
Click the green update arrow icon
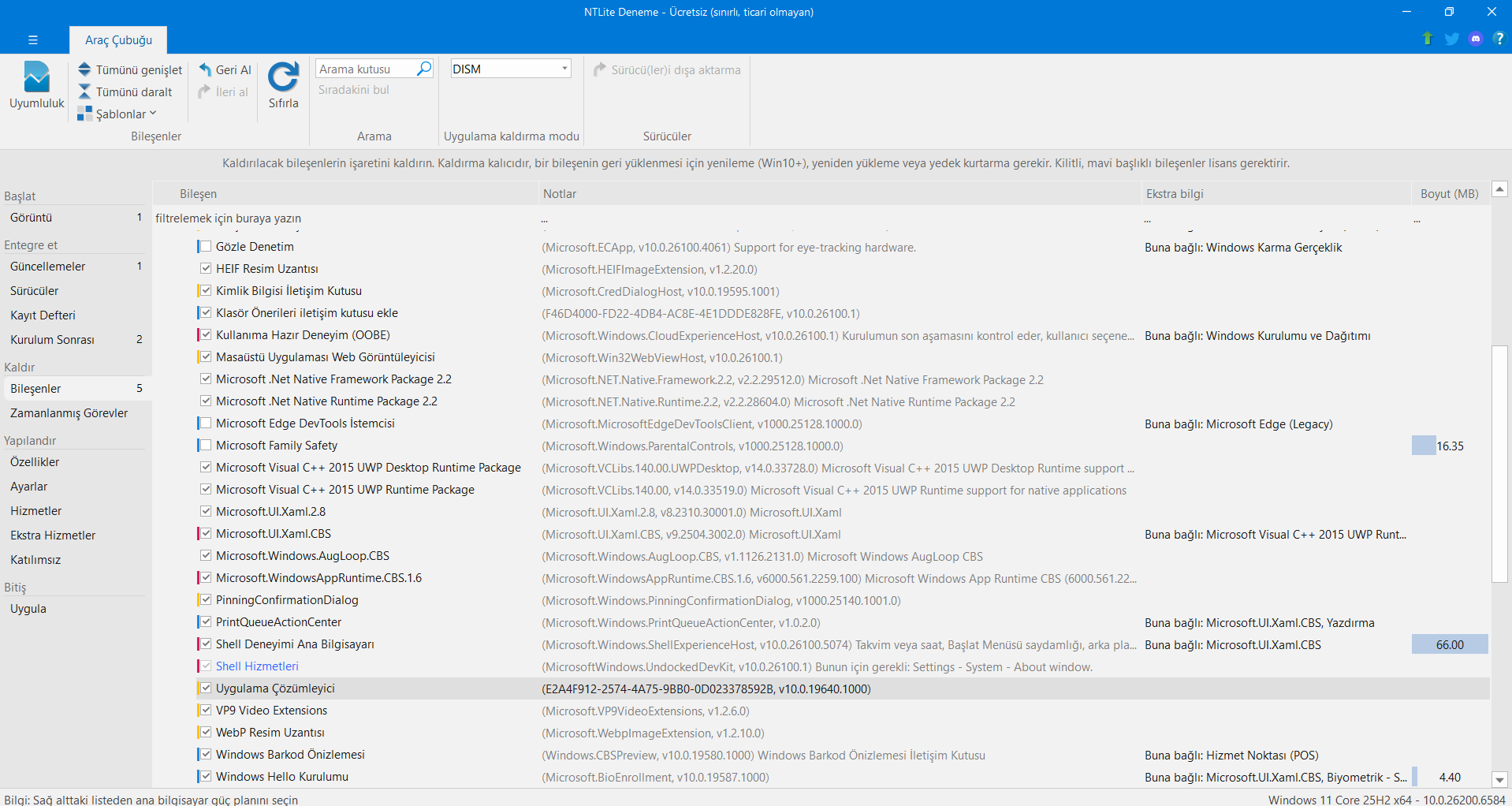coord(1427,39)
